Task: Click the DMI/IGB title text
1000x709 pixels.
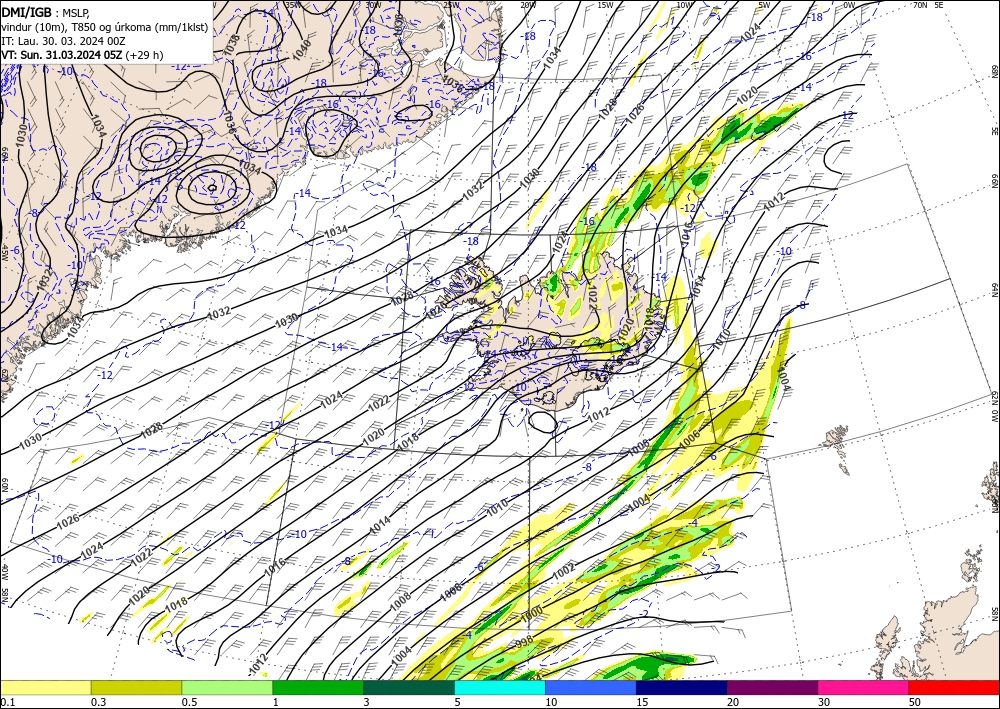Action: (26, 11)
